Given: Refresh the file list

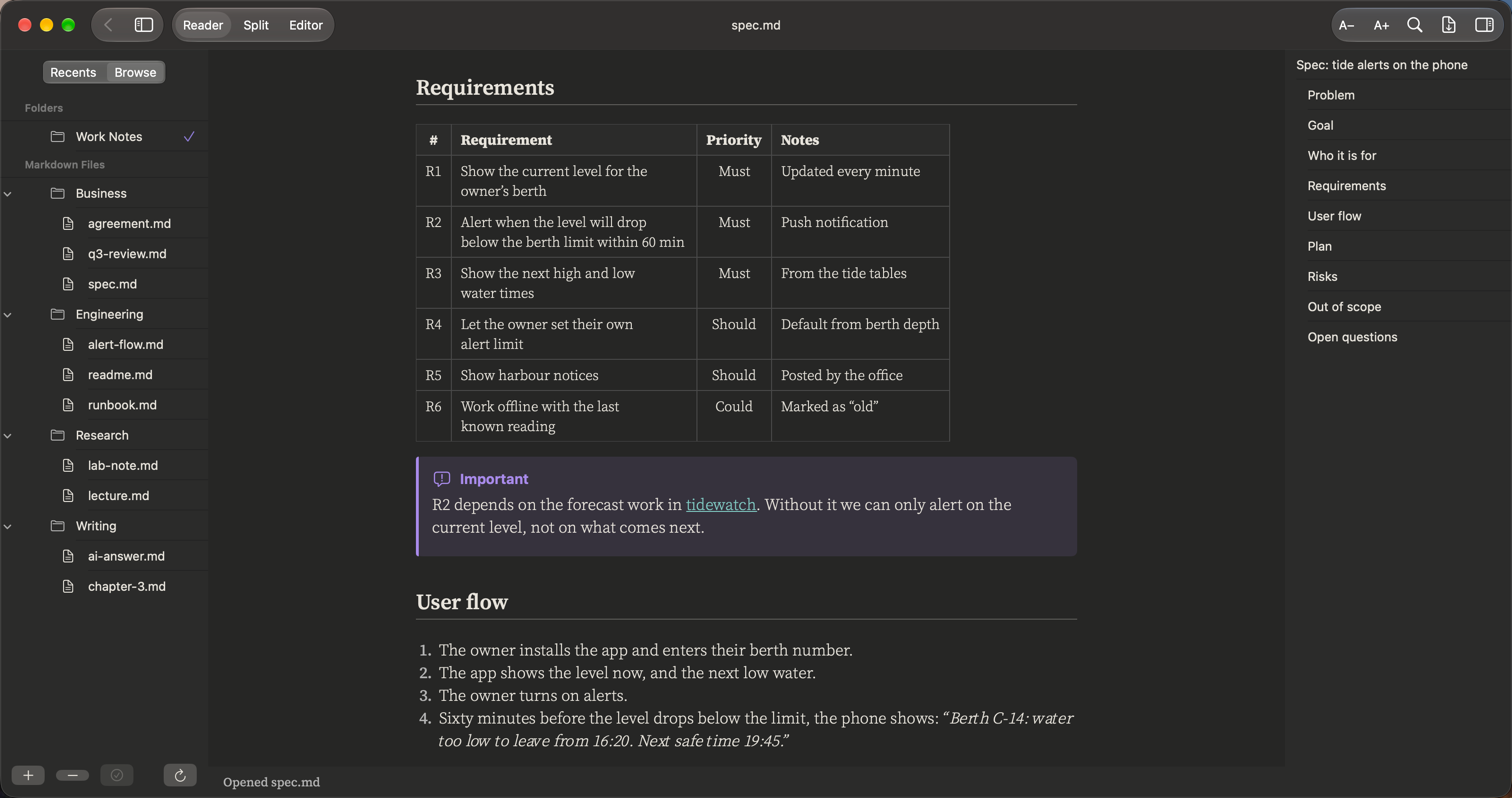Looking at the screenshot, I should click(x=180, y=775).
